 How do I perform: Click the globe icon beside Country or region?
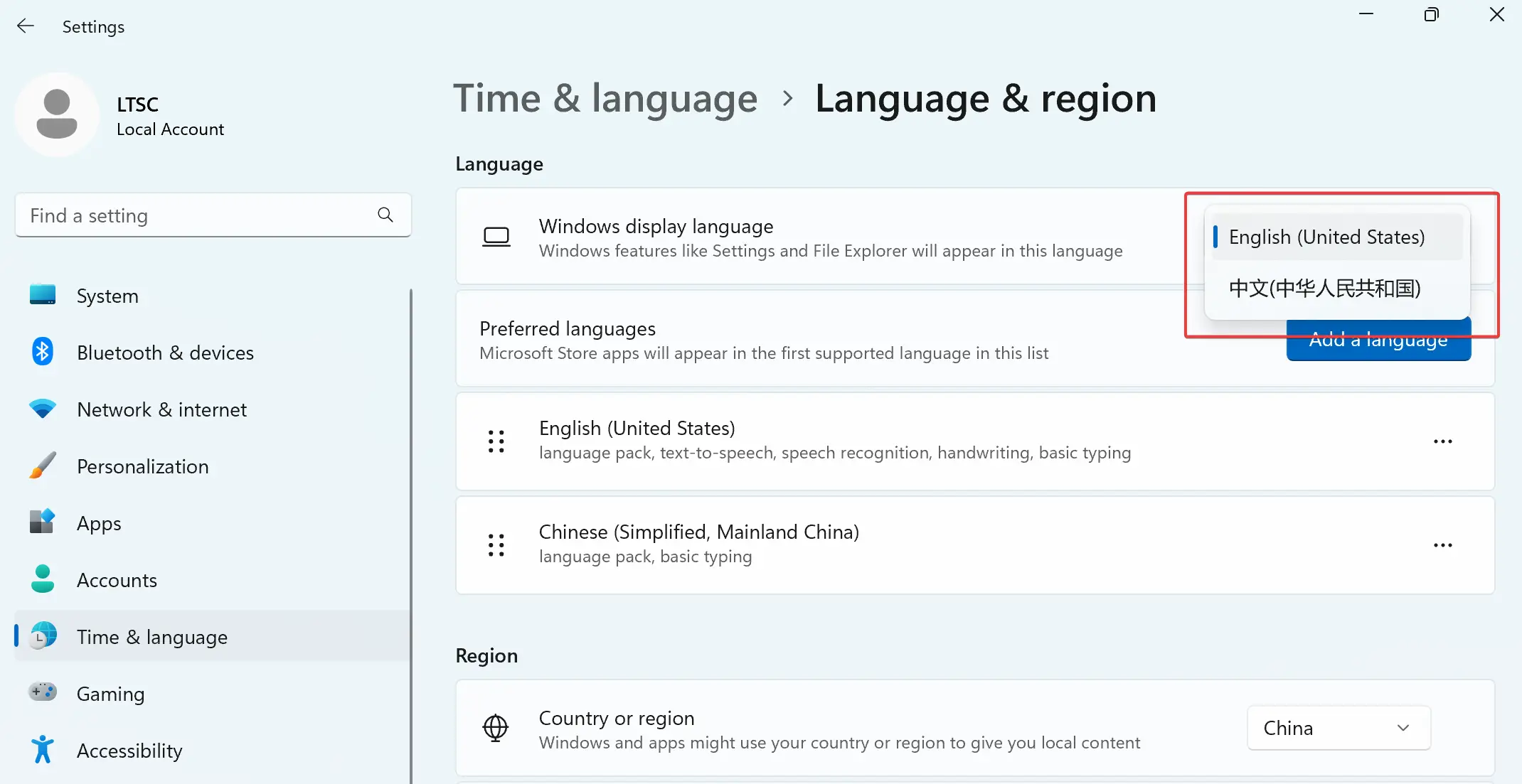[x=496, y=729]
